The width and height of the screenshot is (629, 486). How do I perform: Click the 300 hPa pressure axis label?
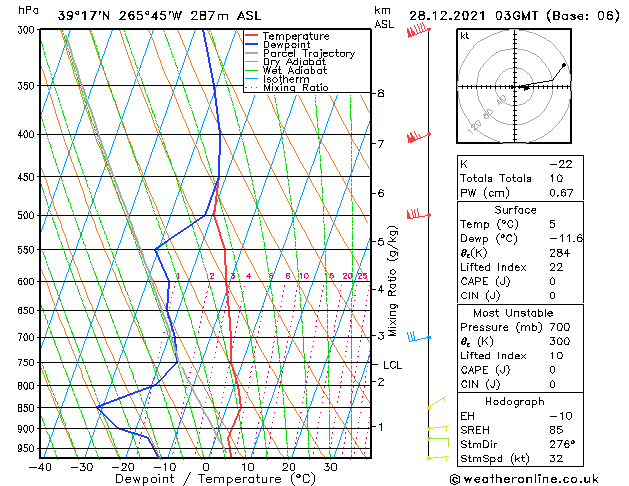(x=26, y=30)
